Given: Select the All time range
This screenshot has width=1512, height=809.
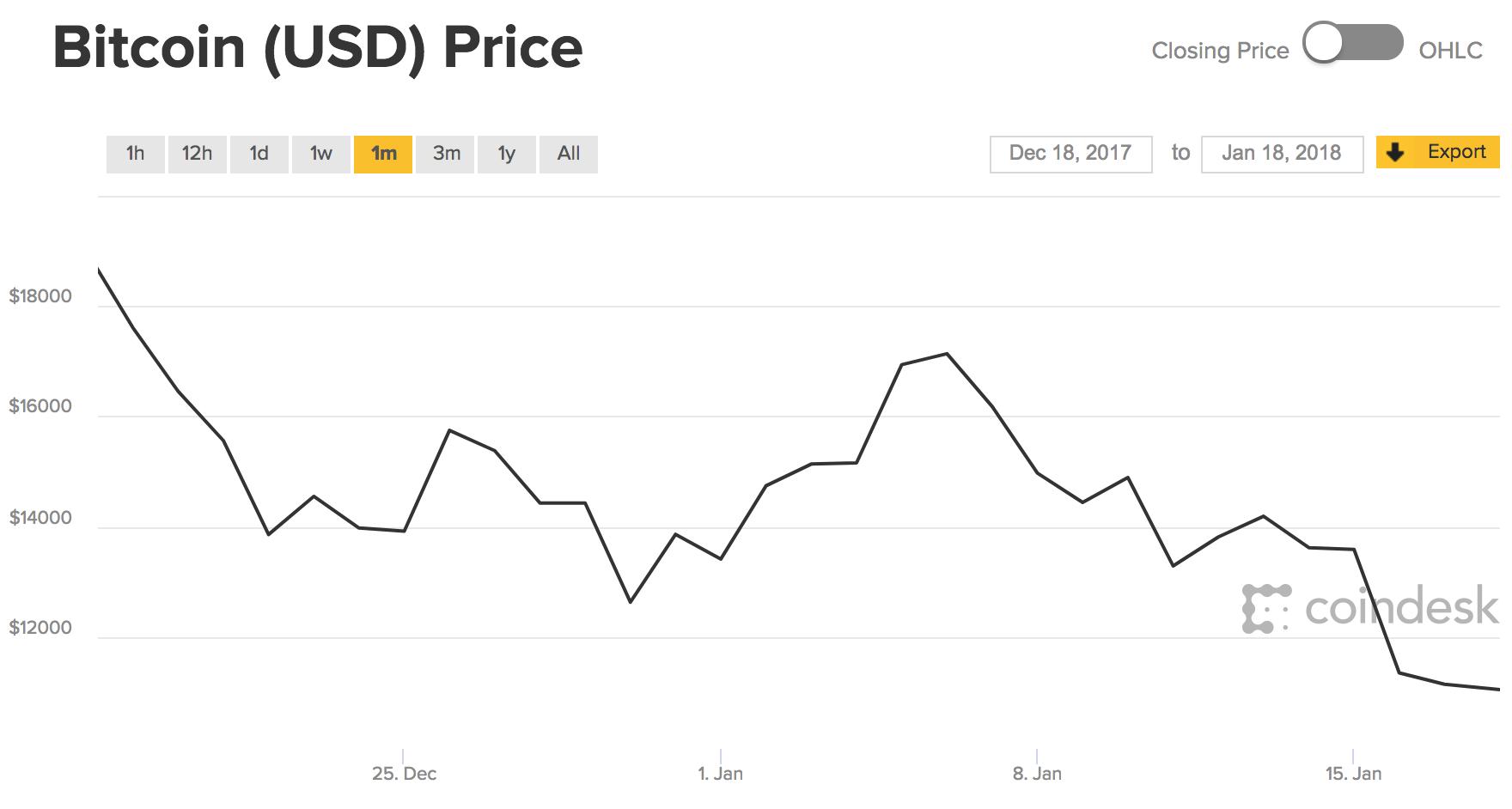Looking at the screenshot, I should [568, 154].
